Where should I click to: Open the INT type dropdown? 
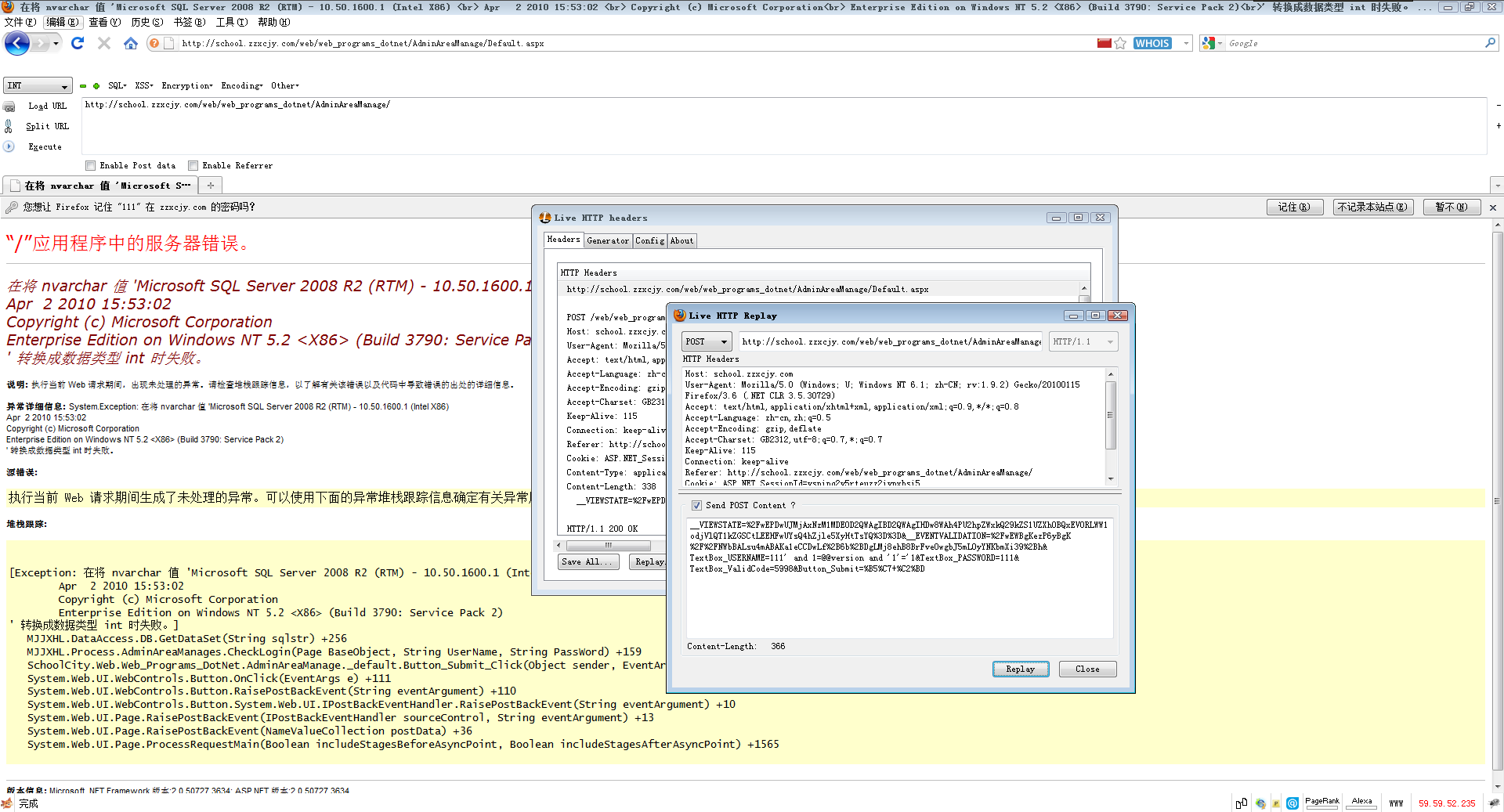38,86
